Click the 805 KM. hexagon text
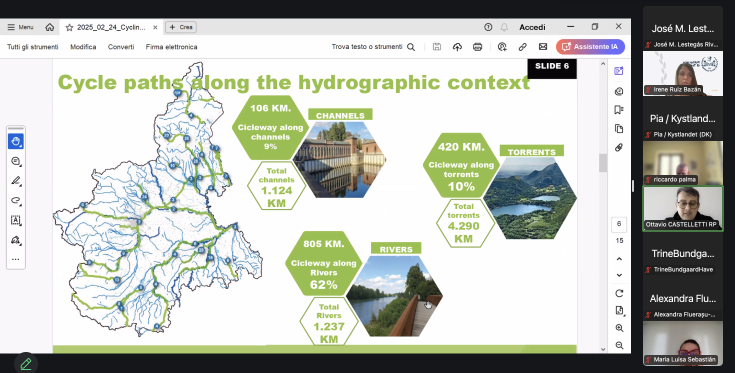 (x=323, y=244)
